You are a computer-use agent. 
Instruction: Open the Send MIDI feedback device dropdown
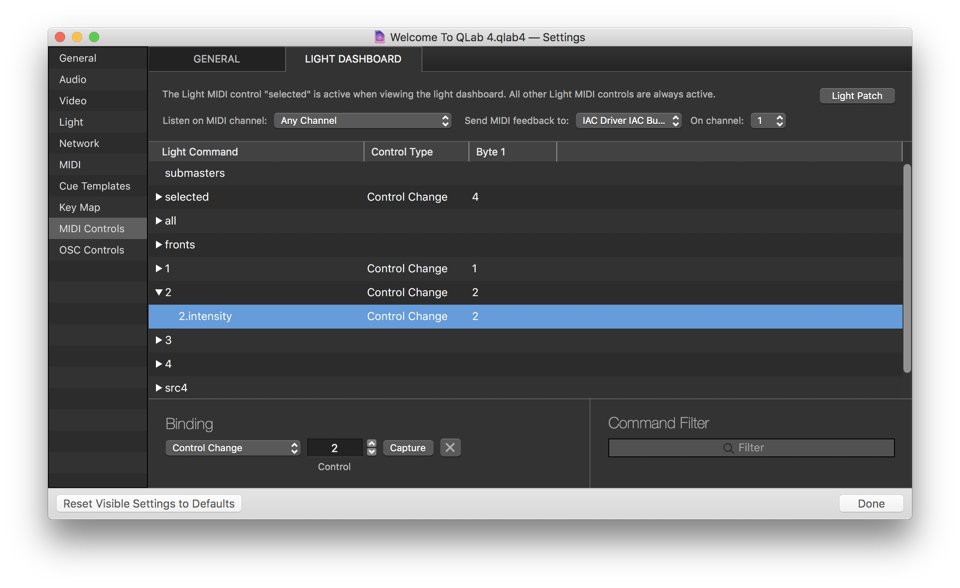click(629, 121)
